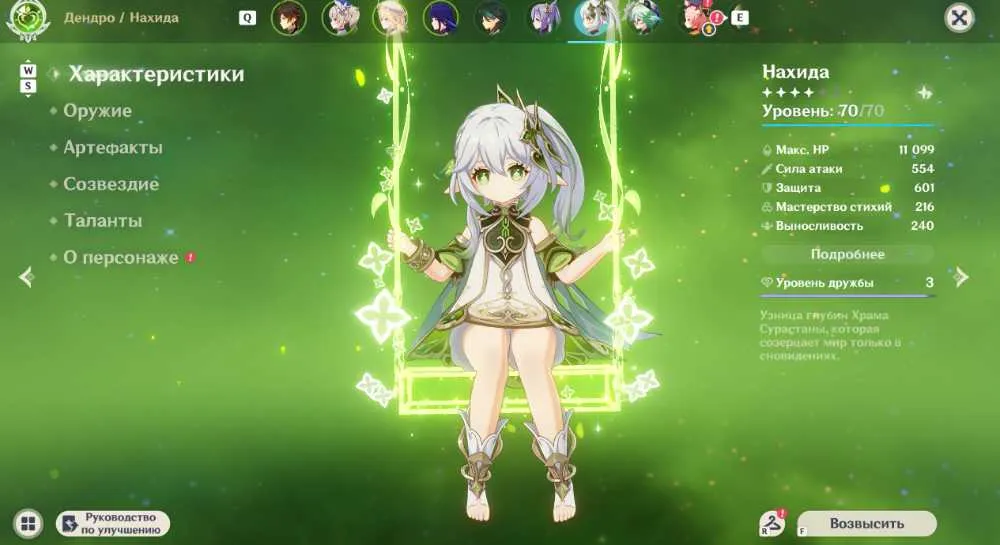This screenshot has height=545, width=1000.
Task: Select the pink-haired portrait with alert badge
Action: tap(697, 18)
